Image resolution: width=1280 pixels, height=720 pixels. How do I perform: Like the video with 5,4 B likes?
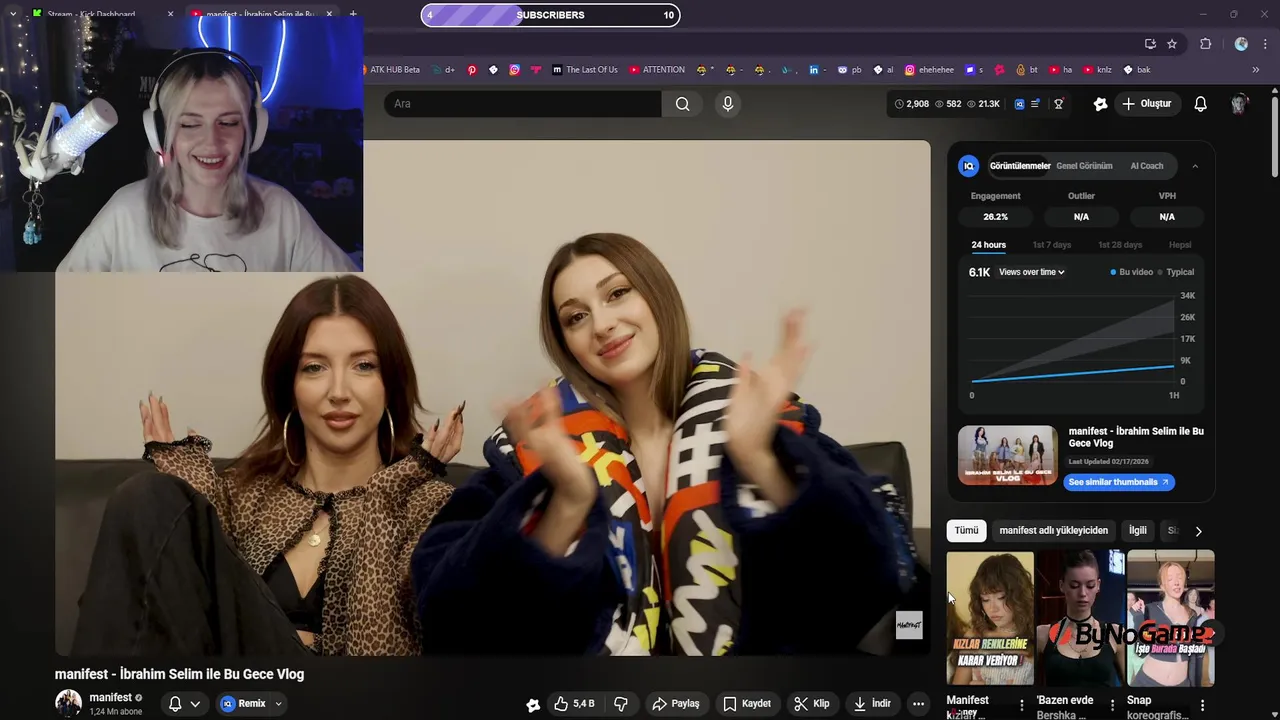click(x=574, y=704)
